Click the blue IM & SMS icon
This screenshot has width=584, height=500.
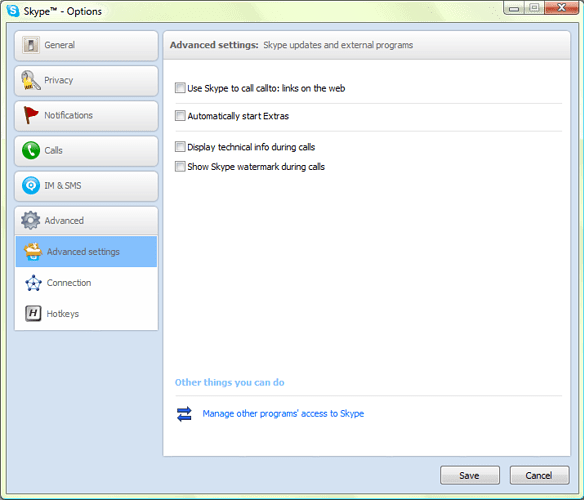click(x=31, y=186)
